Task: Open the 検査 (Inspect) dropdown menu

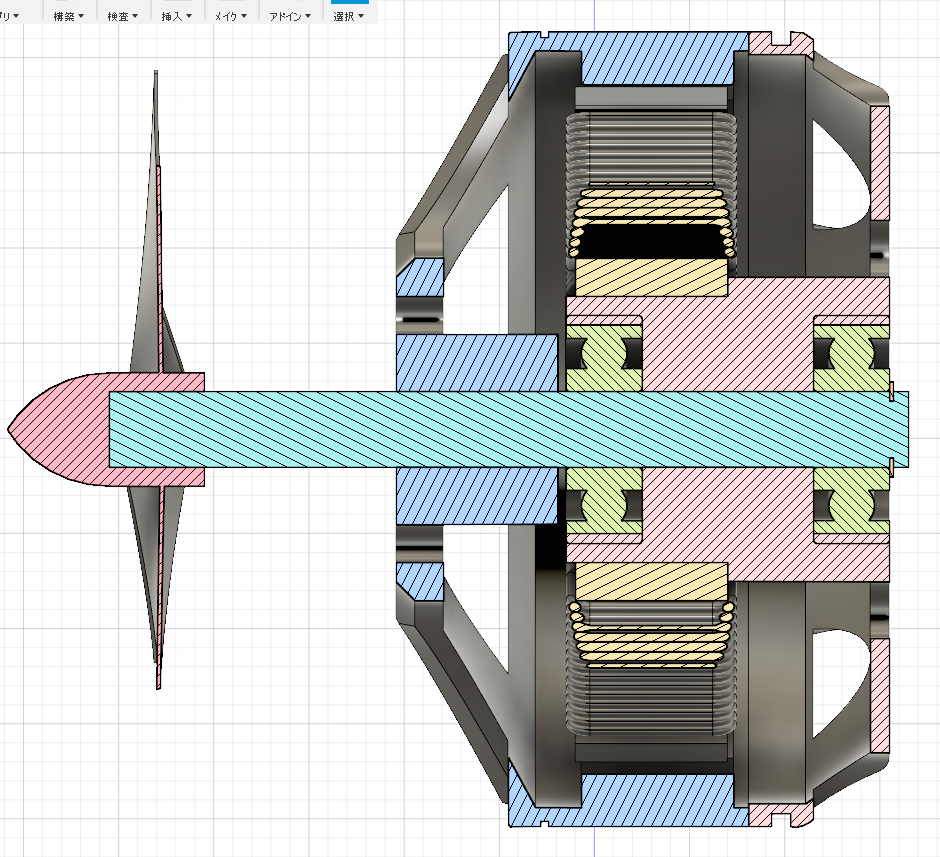Action: click(x=122, y=16)
